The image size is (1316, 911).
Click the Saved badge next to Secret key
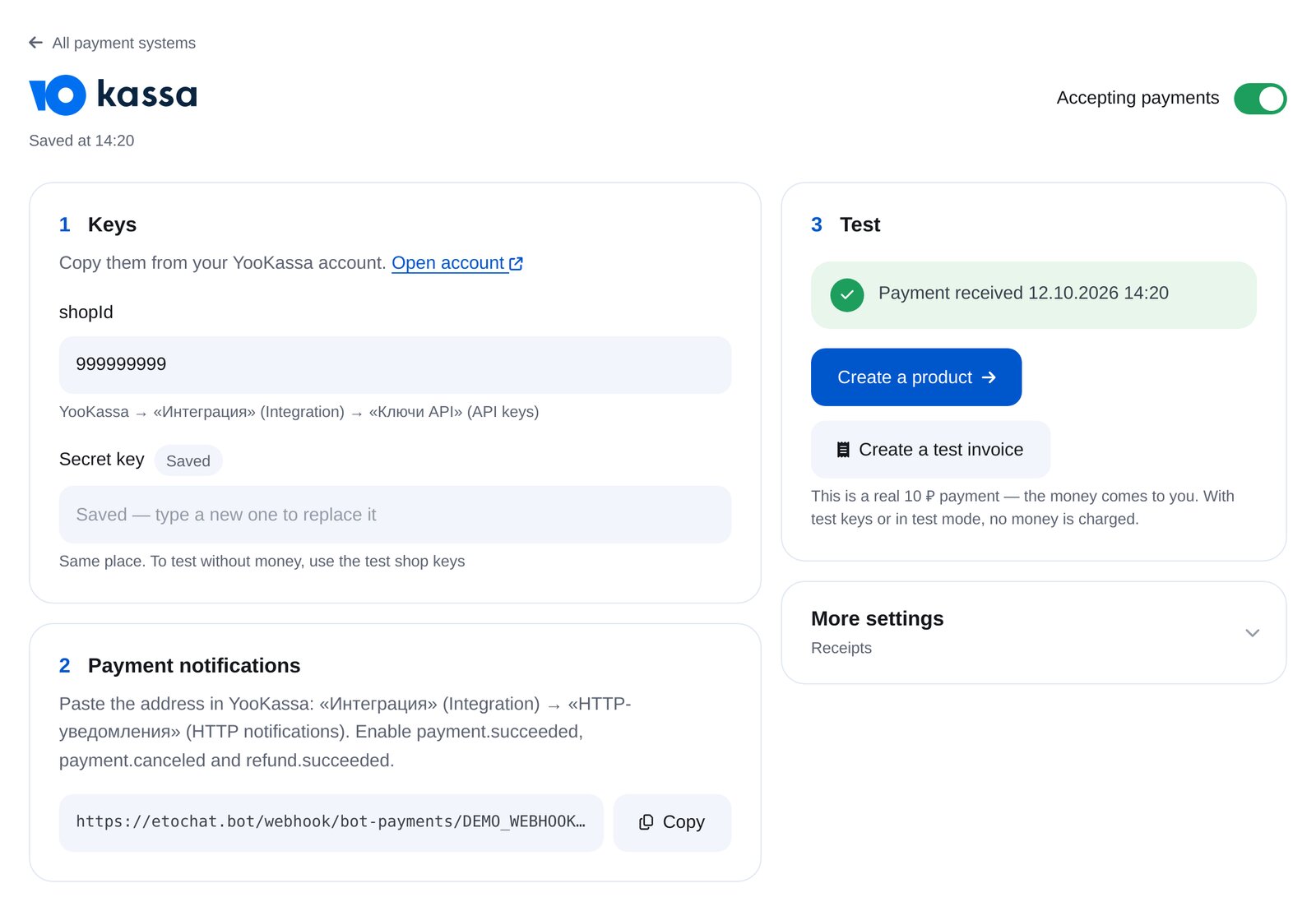point(188,460)
